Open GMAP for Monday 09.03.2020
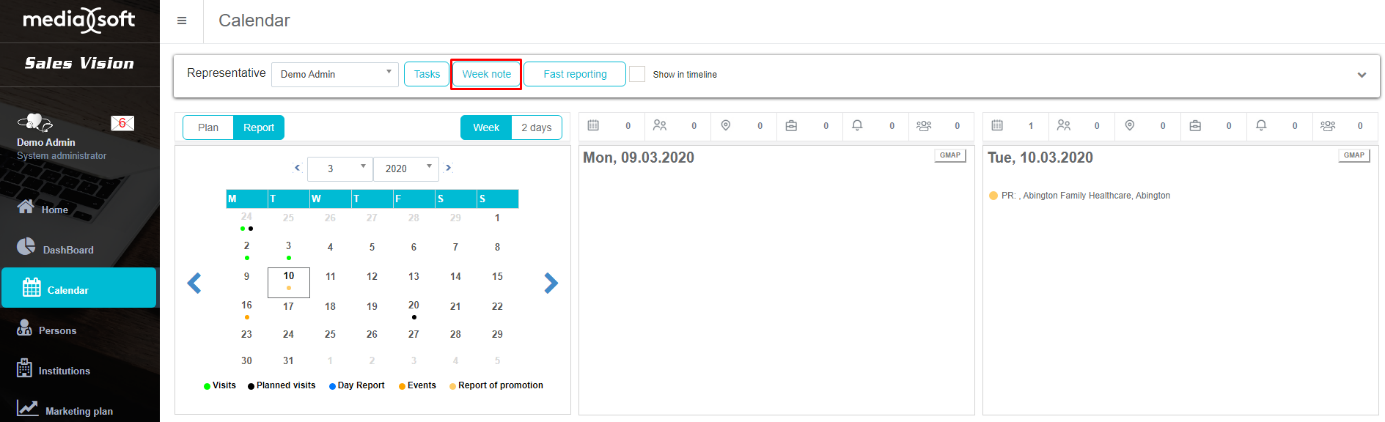This screenshot has height=422, width=1385. click(x=950, y=156)
